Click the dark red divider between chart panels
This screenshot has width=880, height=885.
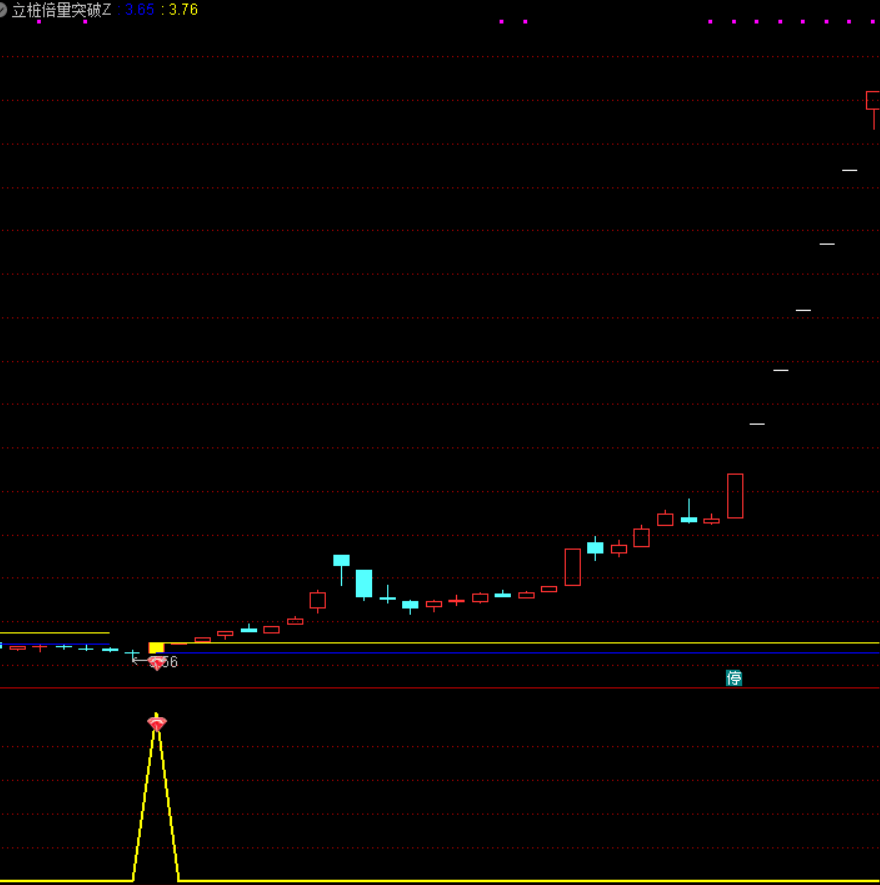440,688
